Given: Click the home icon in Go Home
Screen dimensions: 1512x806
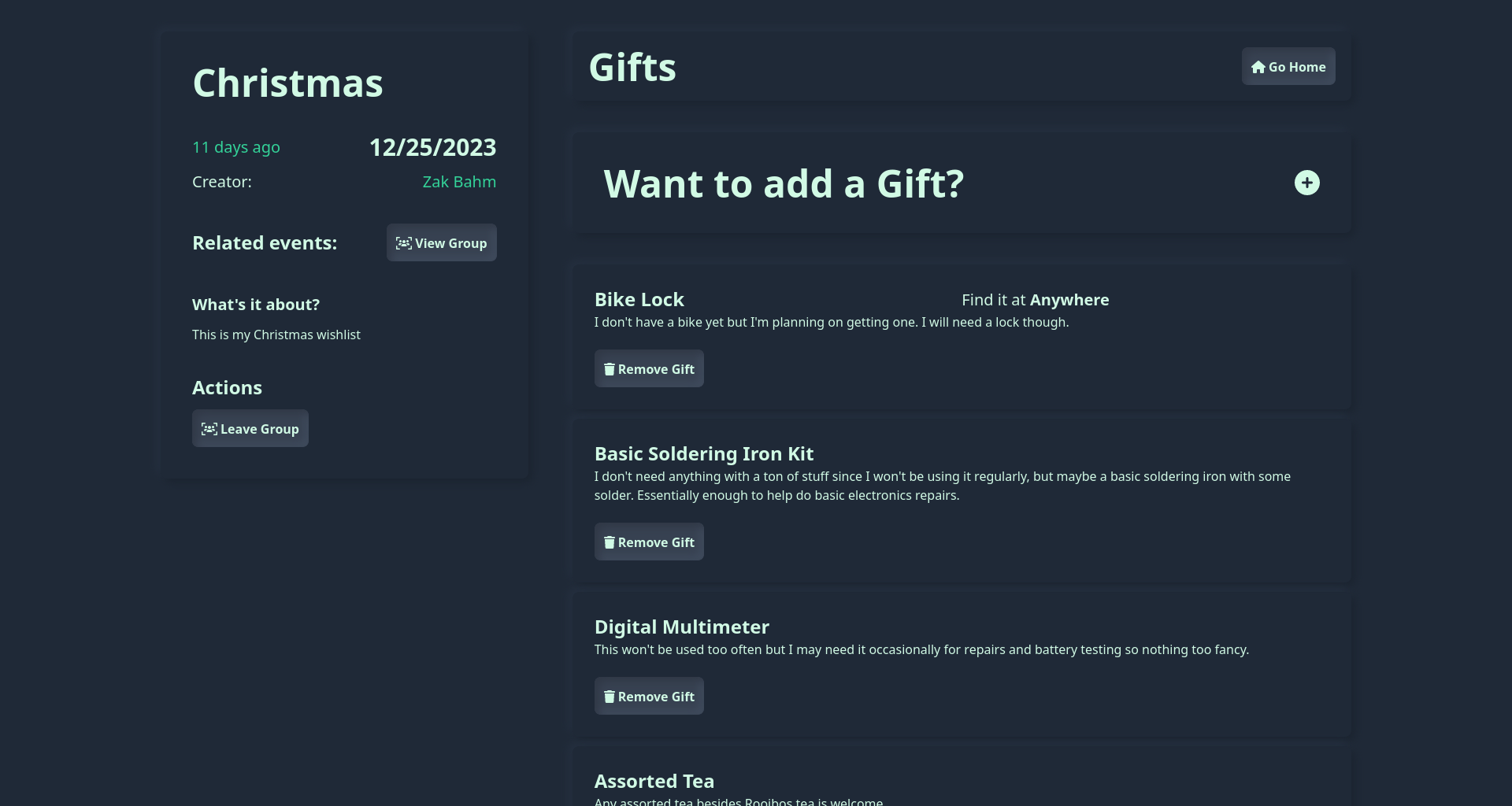Looking at the screenshot, I should [x=1258, y=67].
